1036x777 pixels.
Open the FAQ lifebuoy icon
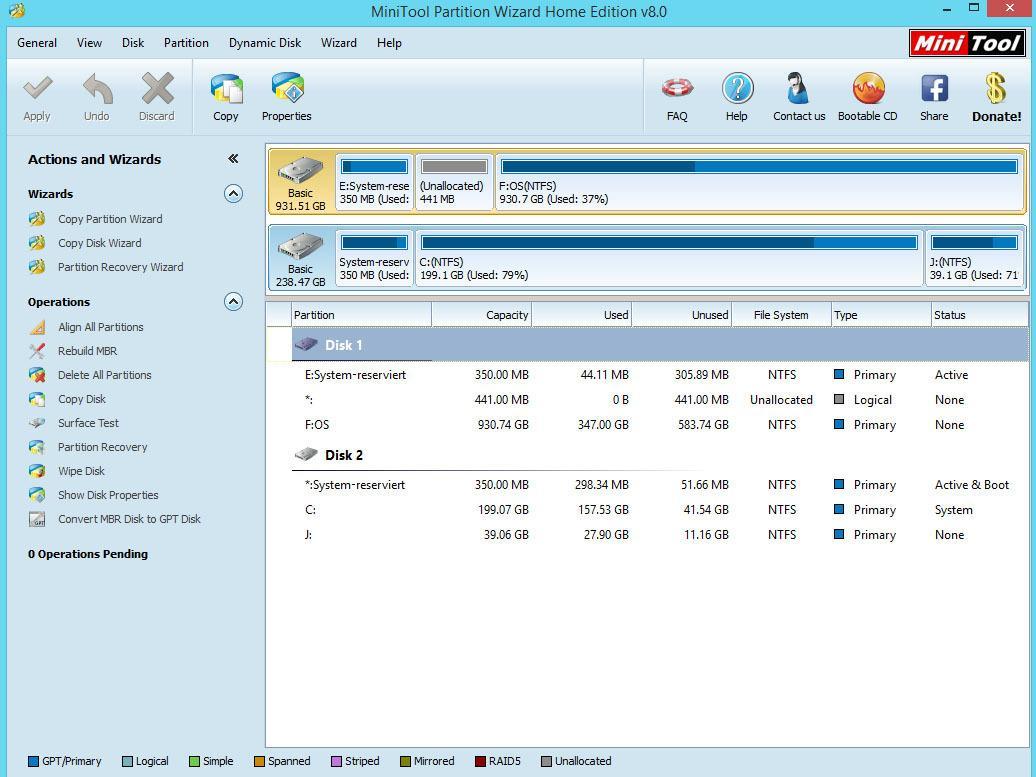coord(677,88)
